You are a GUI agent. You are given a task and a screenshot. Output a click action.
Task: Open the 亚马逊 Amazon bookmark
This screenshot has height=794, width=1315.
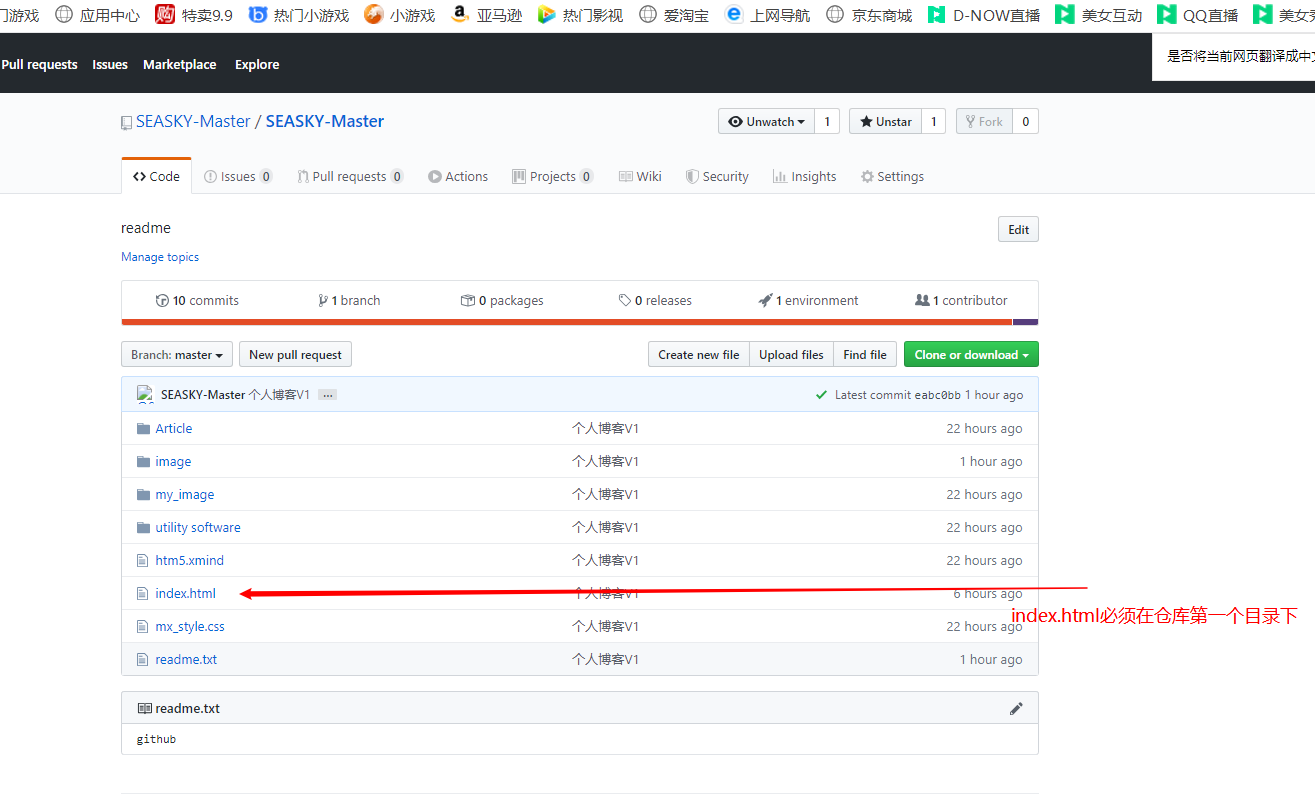point(487,15)
